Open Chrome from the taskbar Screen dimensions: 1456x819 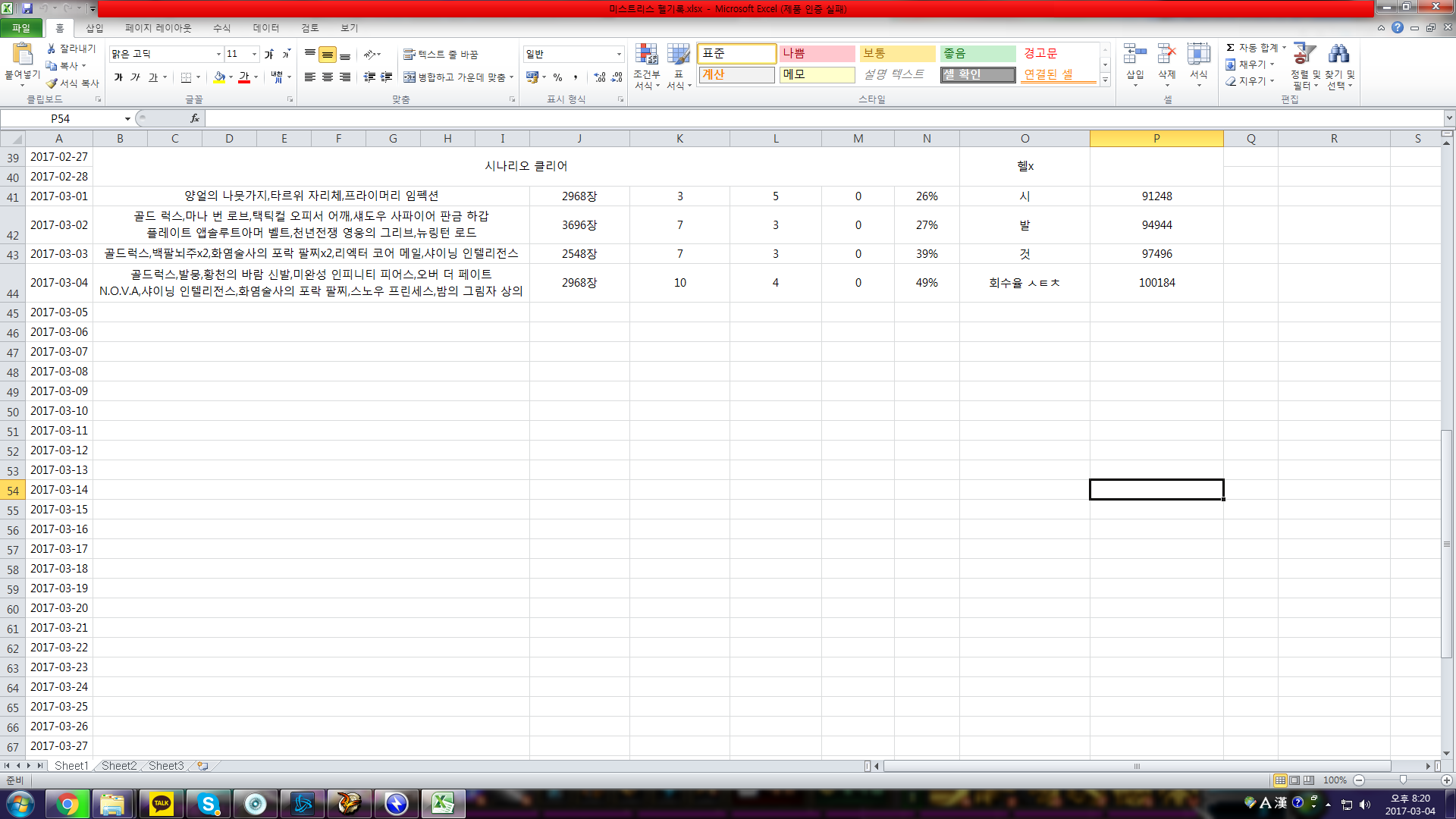(67, 804)
